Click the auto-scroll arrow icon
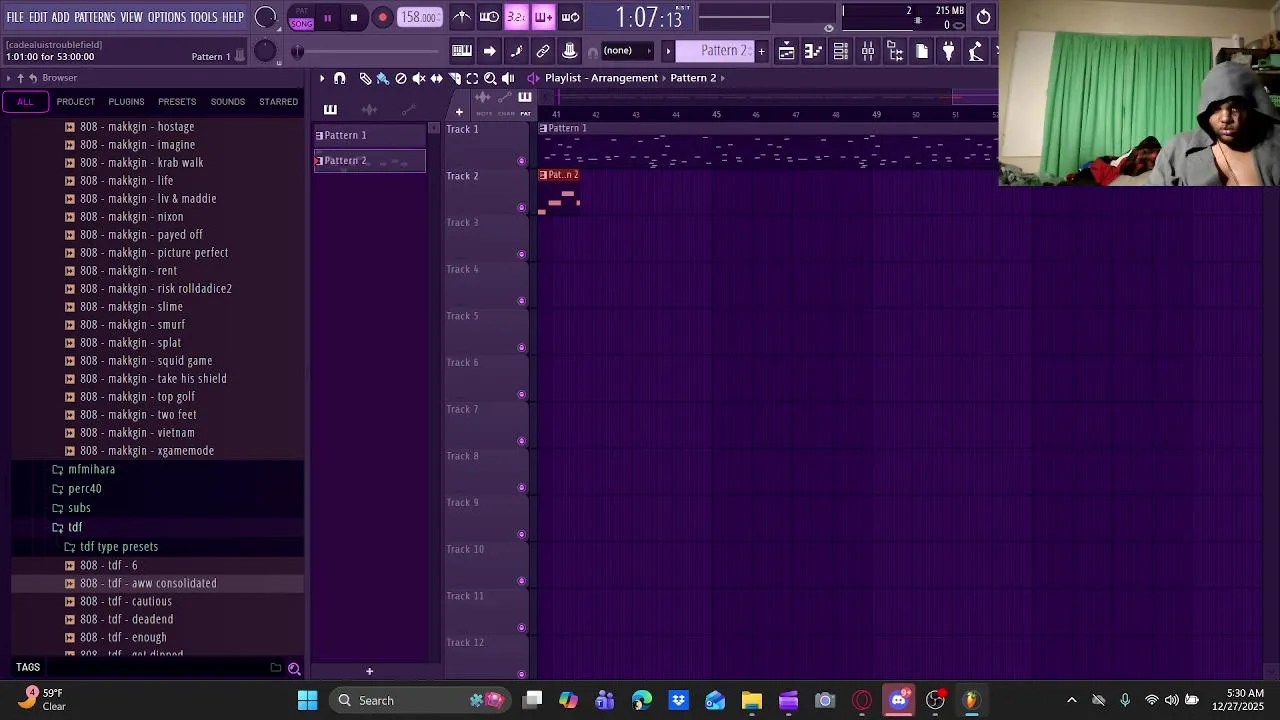The image size is (1280, 720). [489, 51]
